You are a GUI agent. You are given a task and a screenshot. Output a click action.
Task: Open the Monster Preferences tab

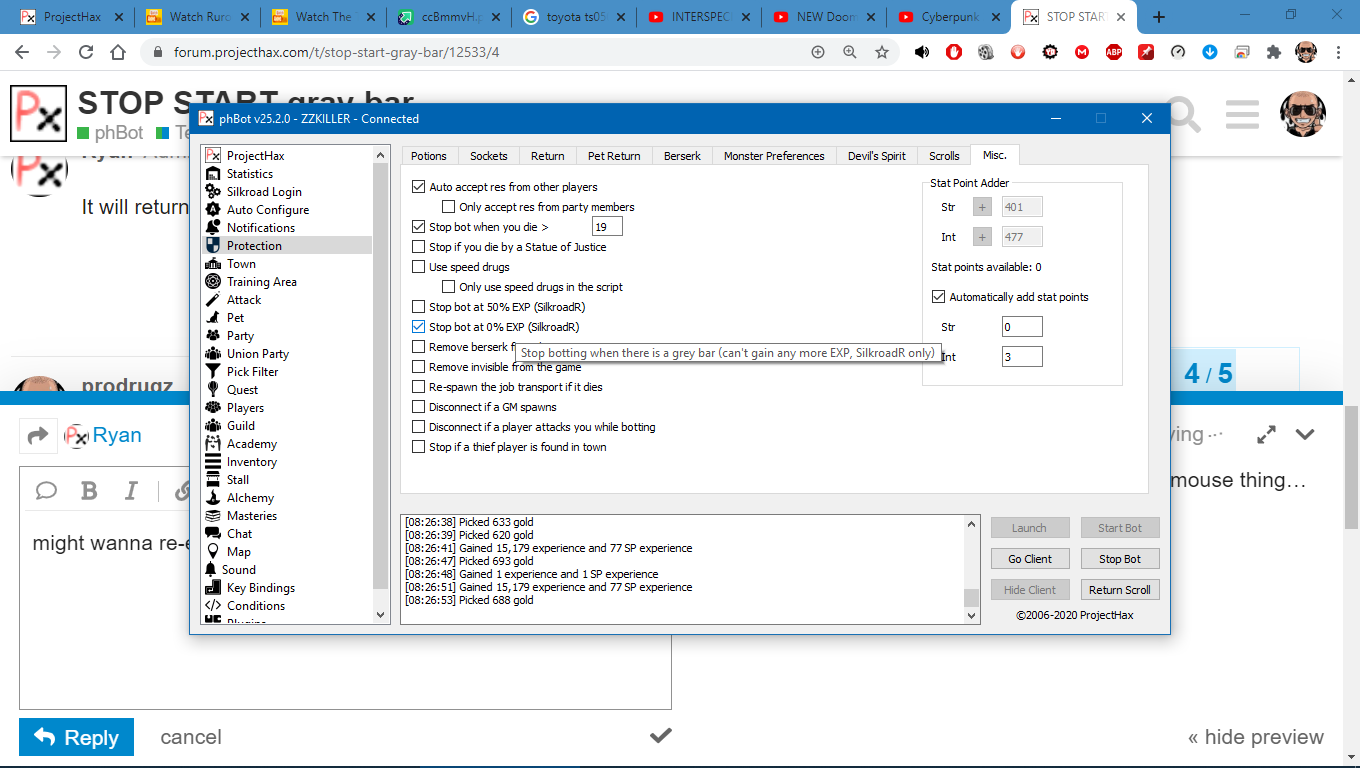774,156
